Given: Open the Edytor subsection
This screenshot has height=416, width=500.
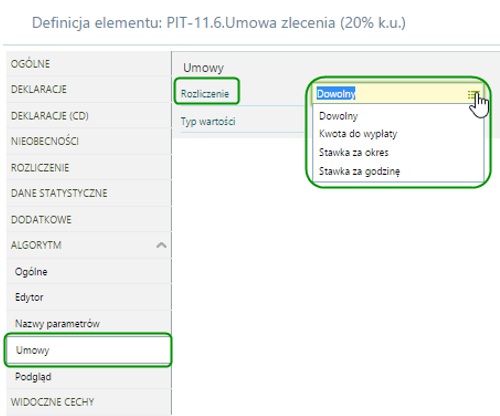Looking at the screenshot, I should pos(89,297).
